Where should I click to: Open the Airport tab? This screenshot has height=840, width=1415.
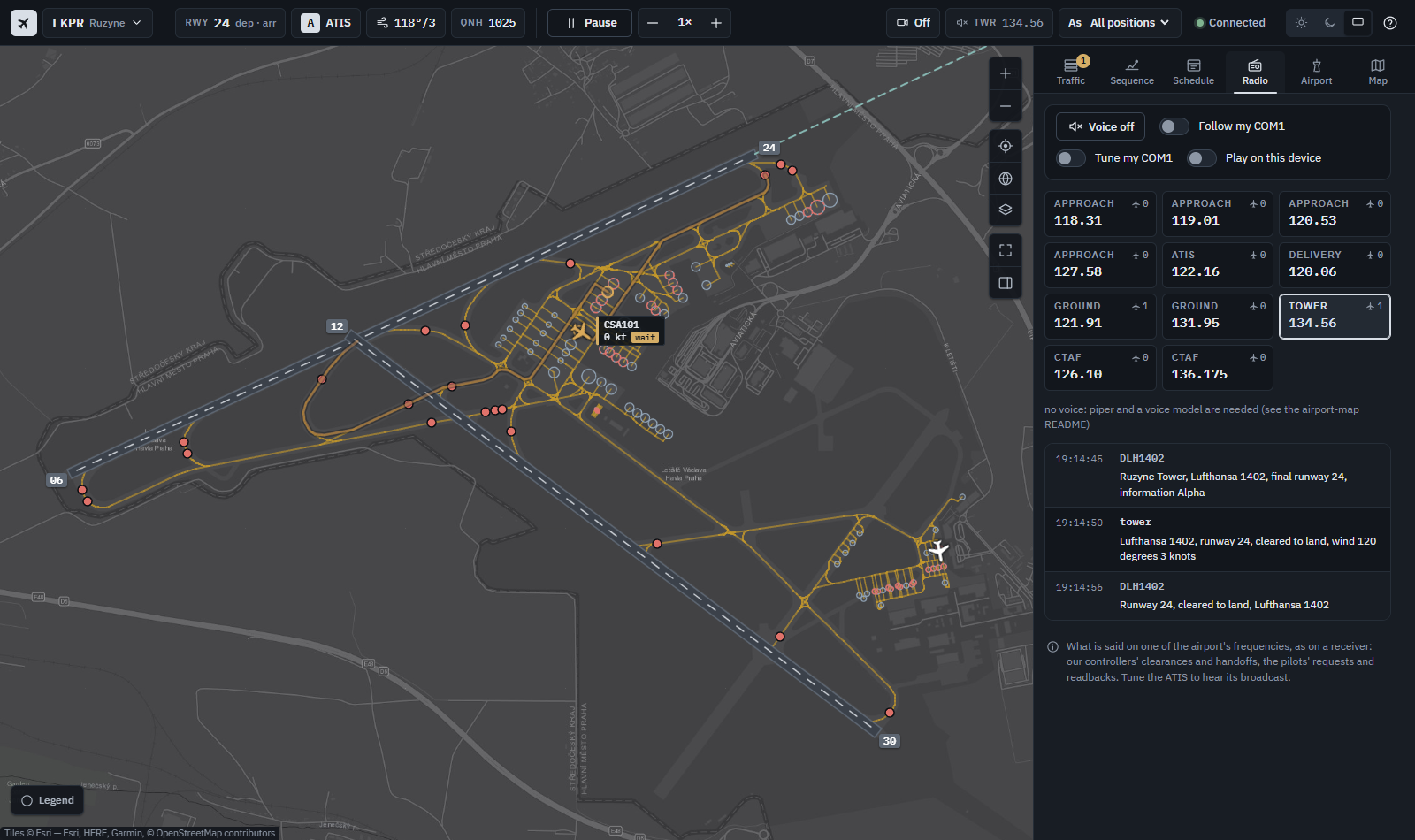point(1316,72)
